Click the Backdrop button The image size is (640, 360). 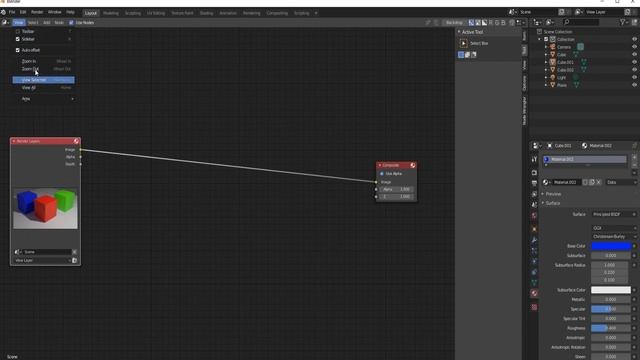coord(454,23)
